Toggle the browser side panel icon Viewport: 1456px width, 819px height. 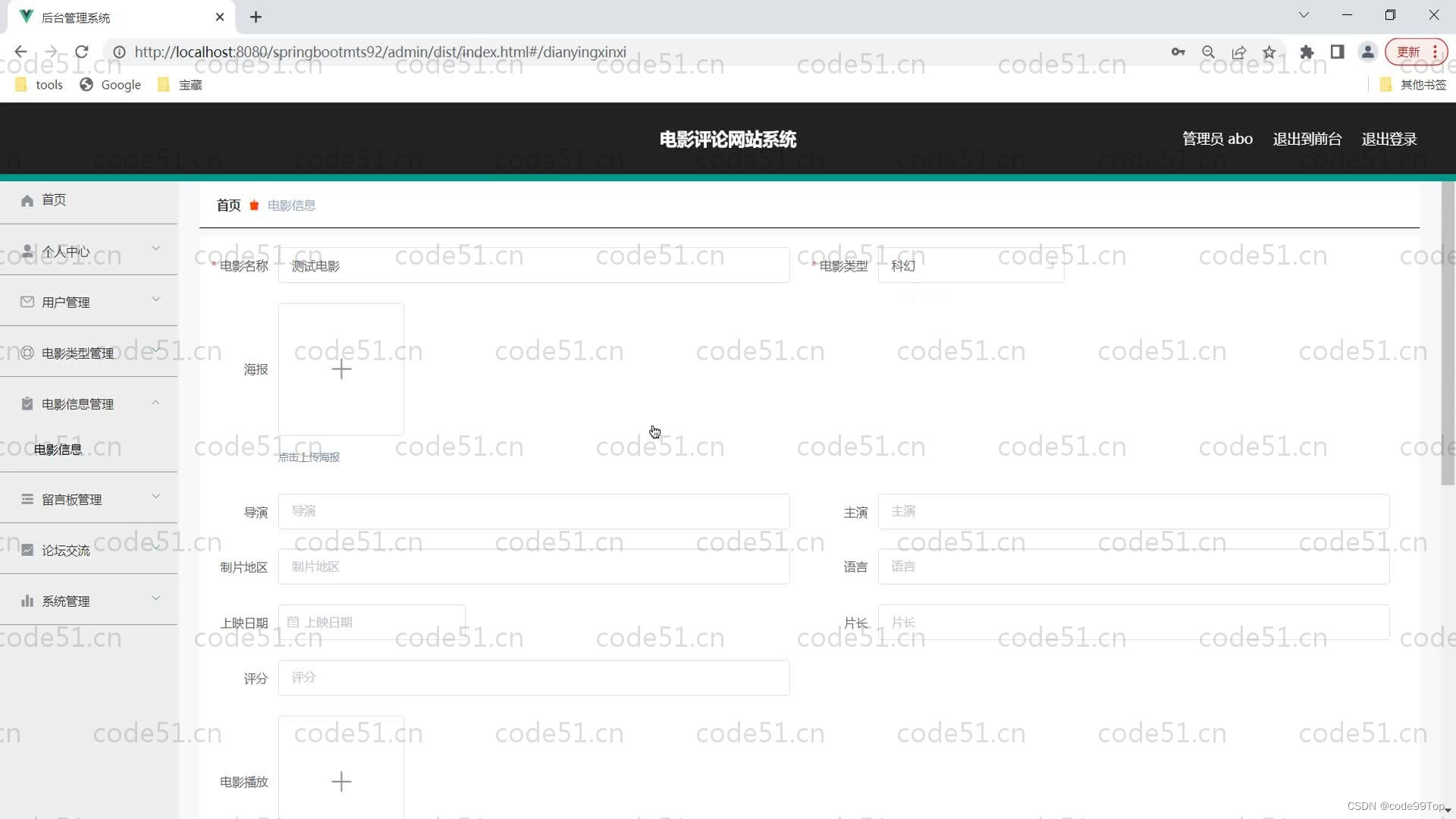coord(1337,52)
